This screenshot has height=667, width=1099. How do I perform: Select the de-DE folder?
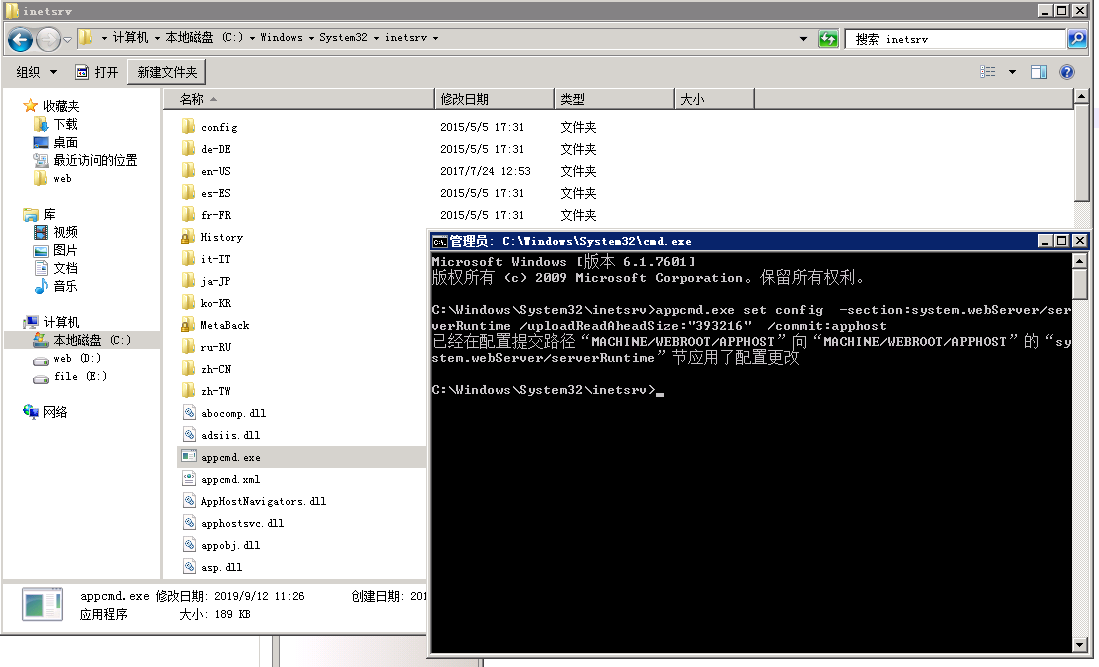tap(206, 149)
